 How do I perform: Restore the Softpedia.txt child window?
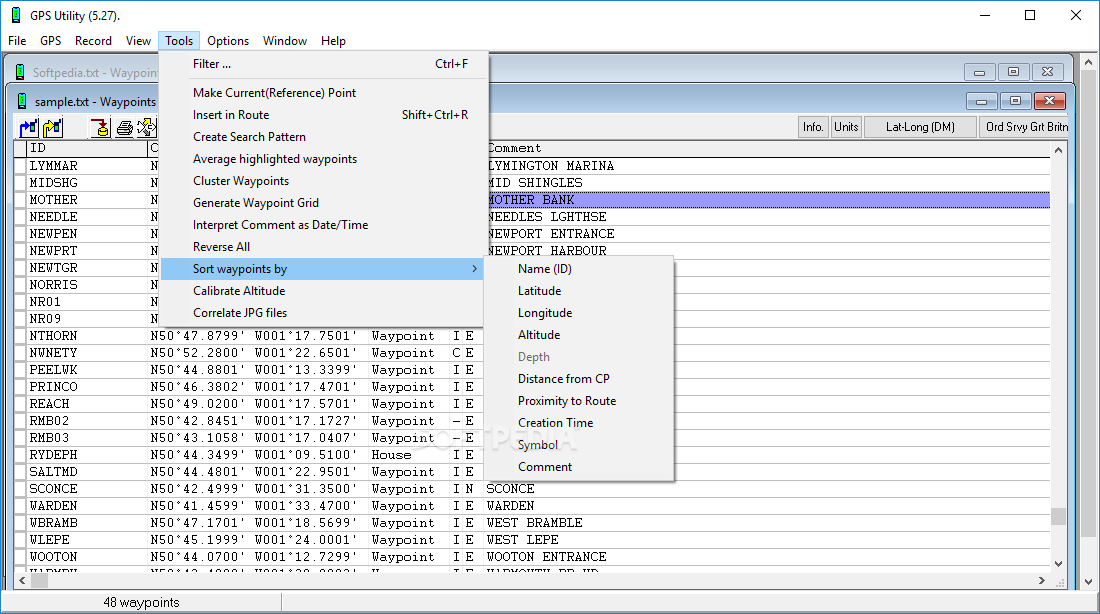click(x=1013, y=72)
